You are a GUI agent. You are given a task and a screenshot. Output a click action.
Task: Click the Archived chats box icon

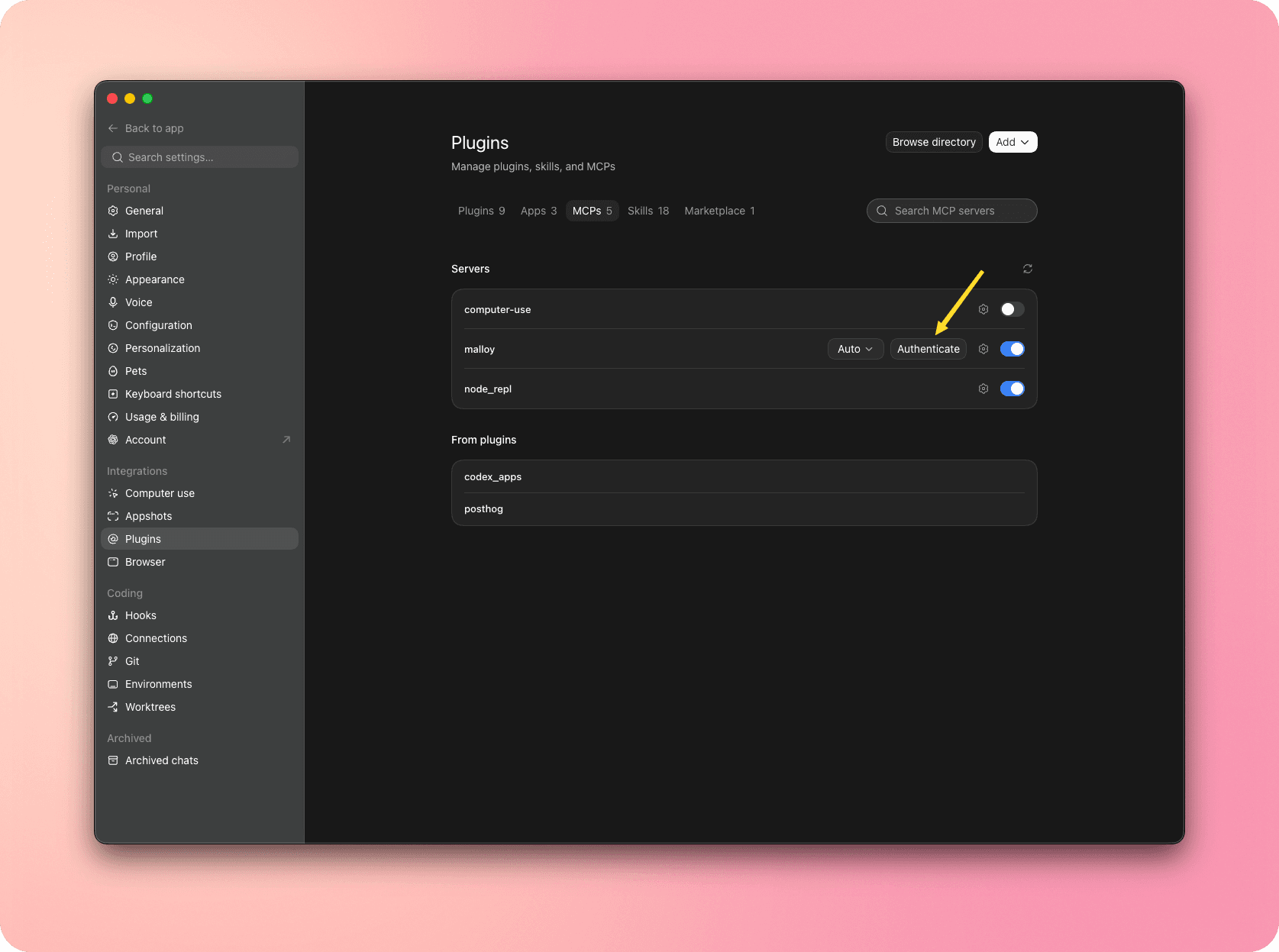[113, 760]
